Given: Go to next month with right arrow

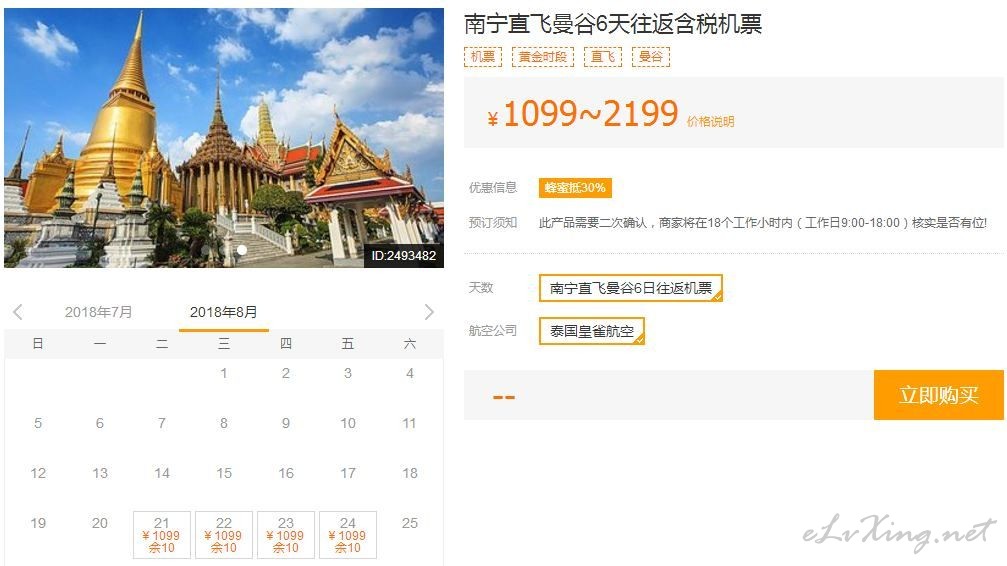Looking at the screenshot, I should click(429, 312).
